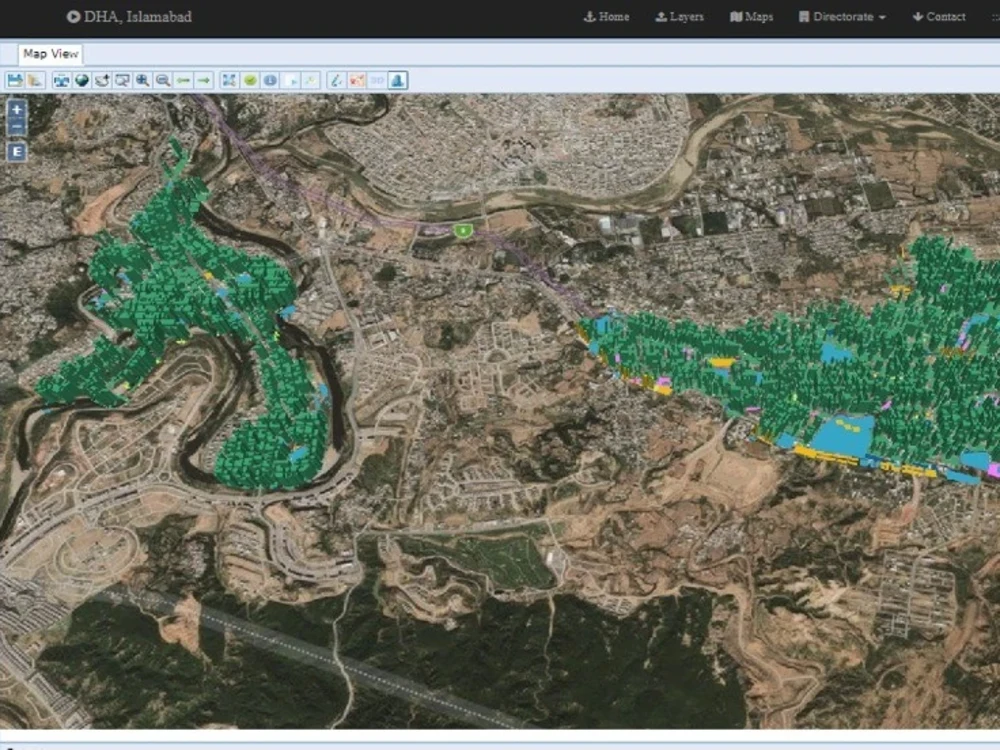The image size is (1000, 750).
Task: Click the Save icon on the toolbar
Action: pos(14,80)
